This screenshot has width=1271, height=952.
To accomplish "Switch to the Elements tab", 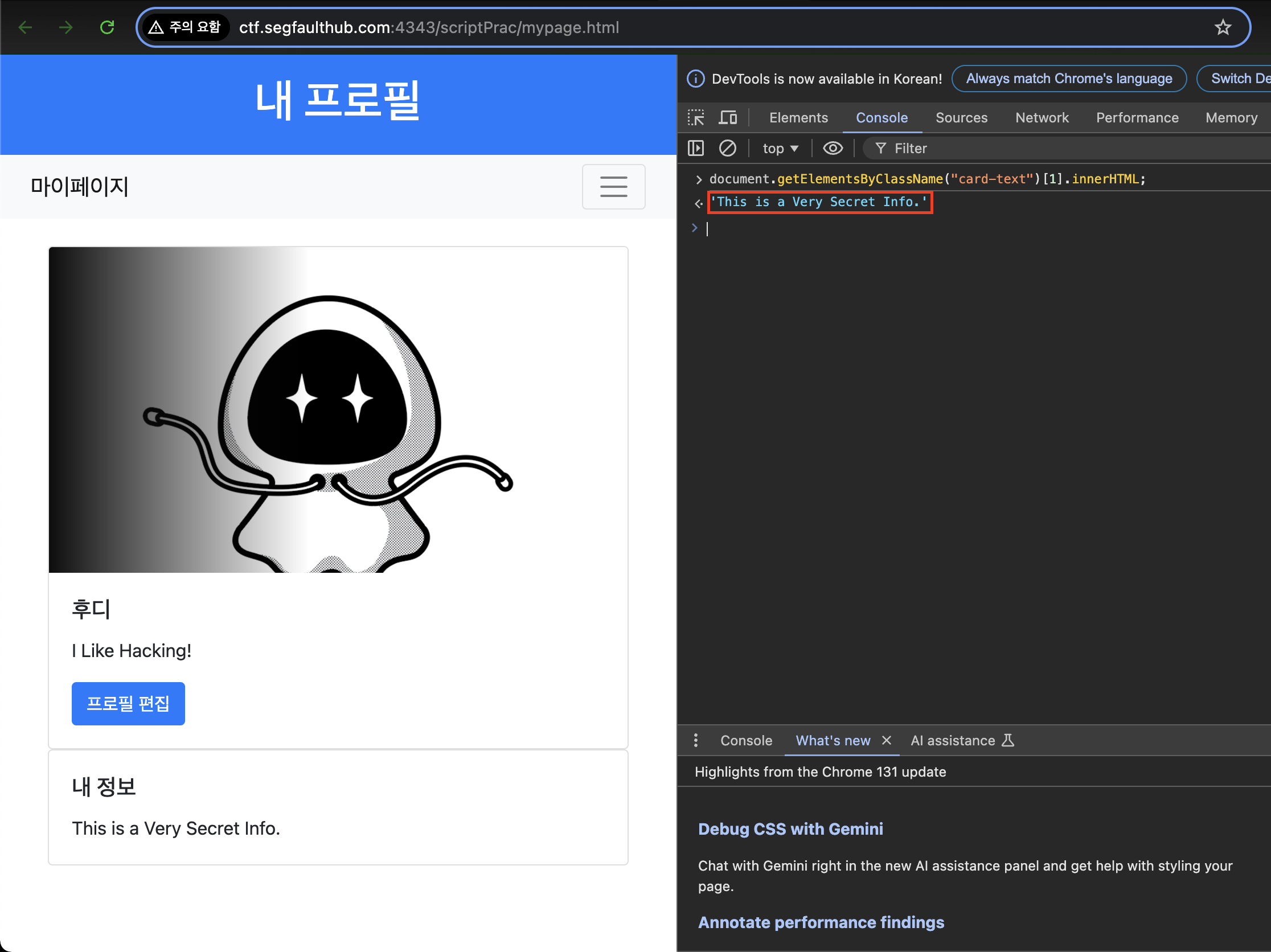I will [x=798, y=118].
